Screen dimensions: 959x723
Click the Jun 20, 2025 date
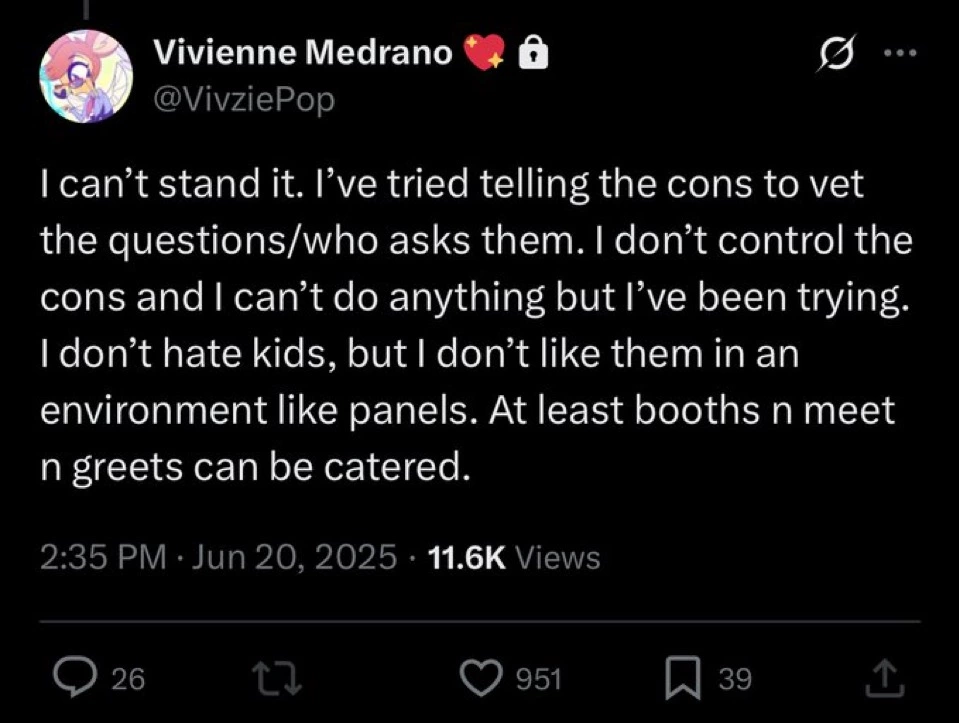[294, 557]
